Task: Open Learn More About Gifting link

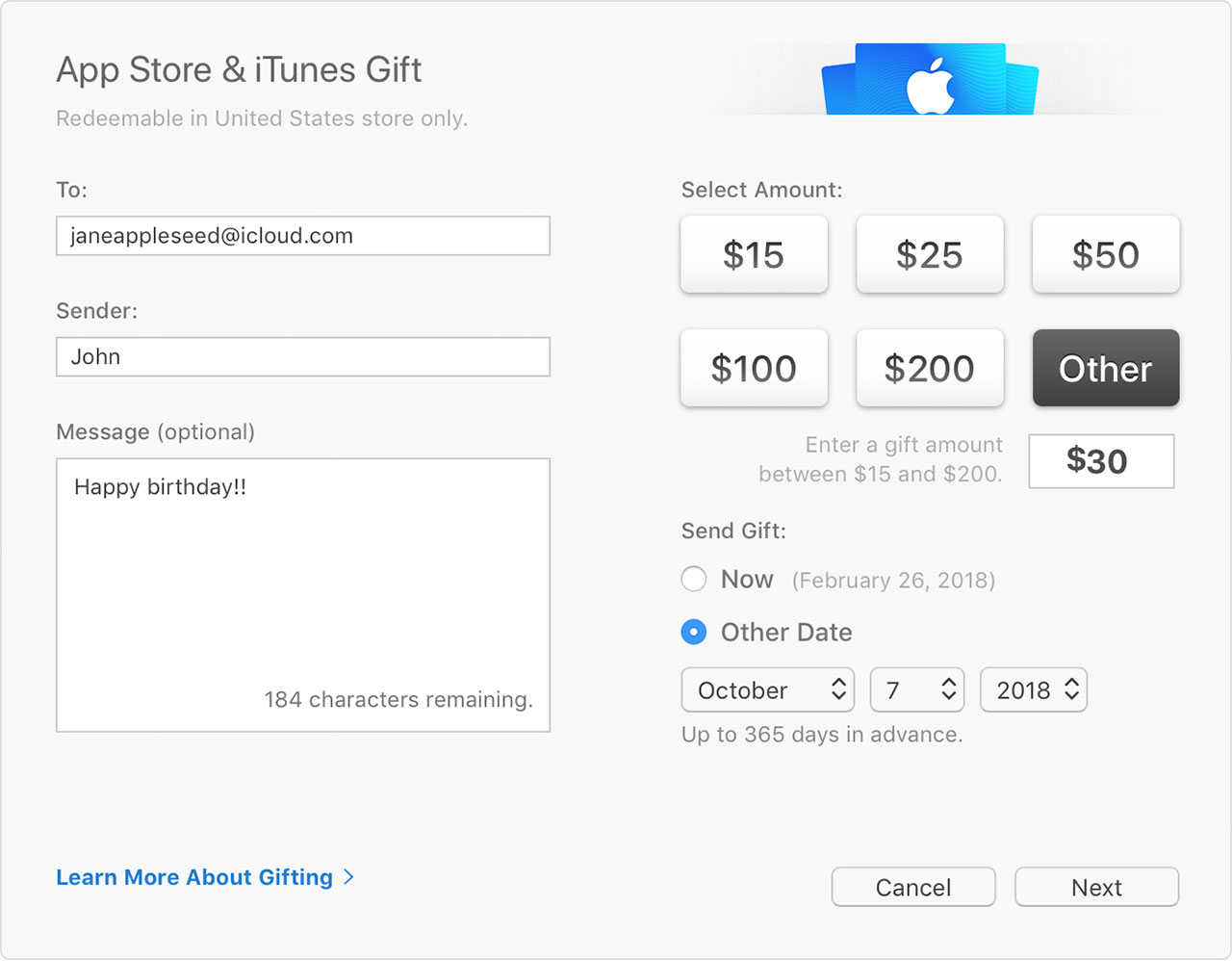Action: [194, 877]
